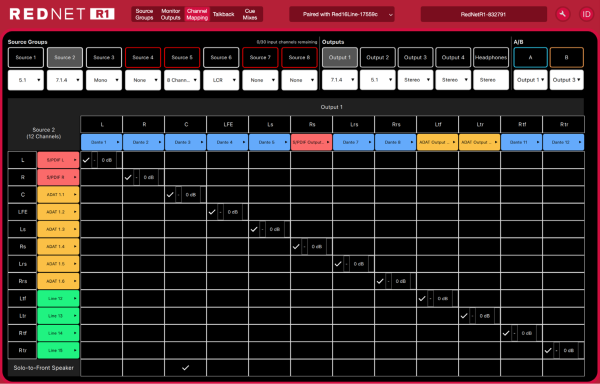This screenshot has width=600, height=384.
Task: Open the ADAT 1.6 input selector
Action: point(58,281)
